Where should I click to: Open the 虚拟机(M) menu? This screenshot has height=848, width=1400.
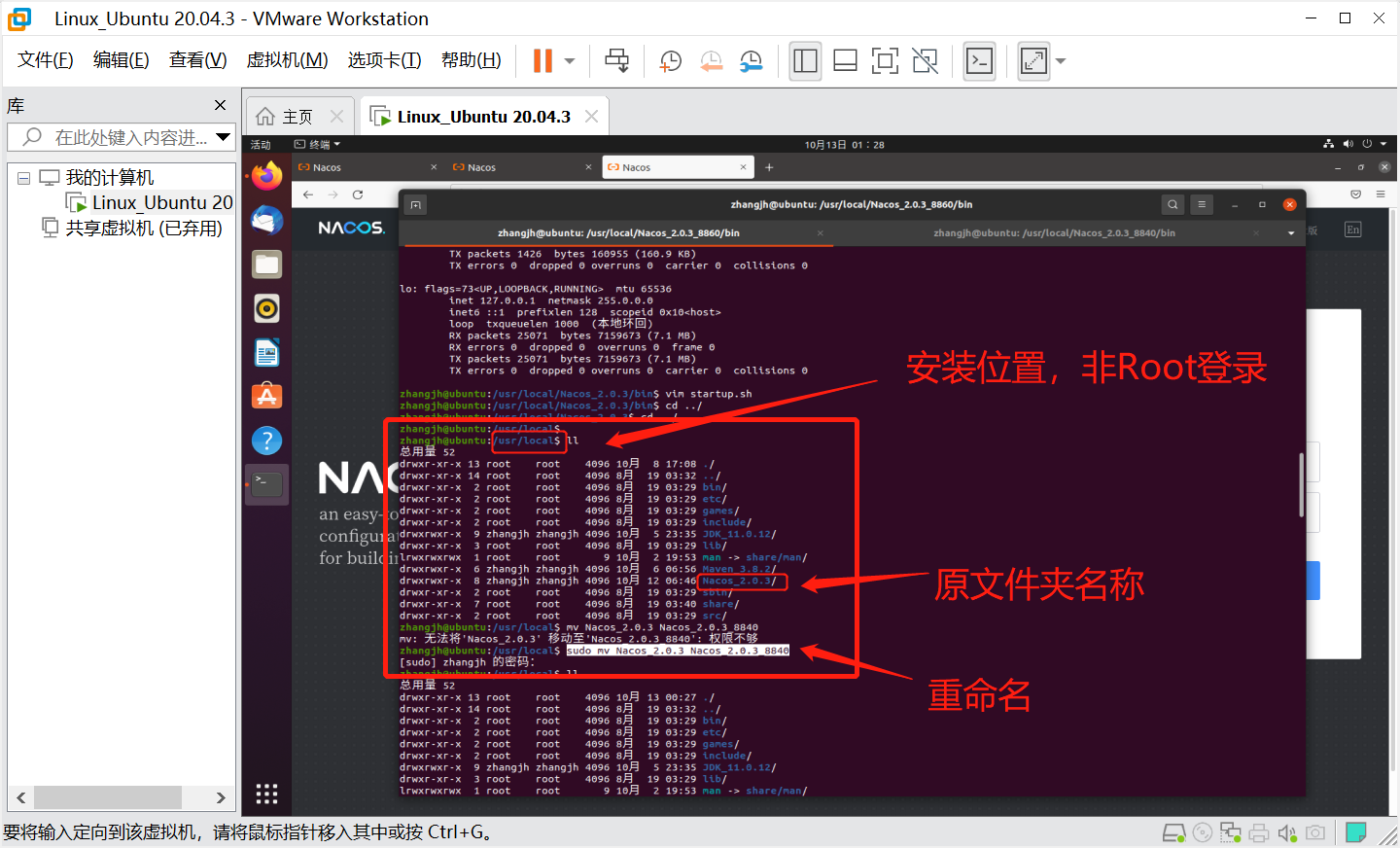click(287, 59)
